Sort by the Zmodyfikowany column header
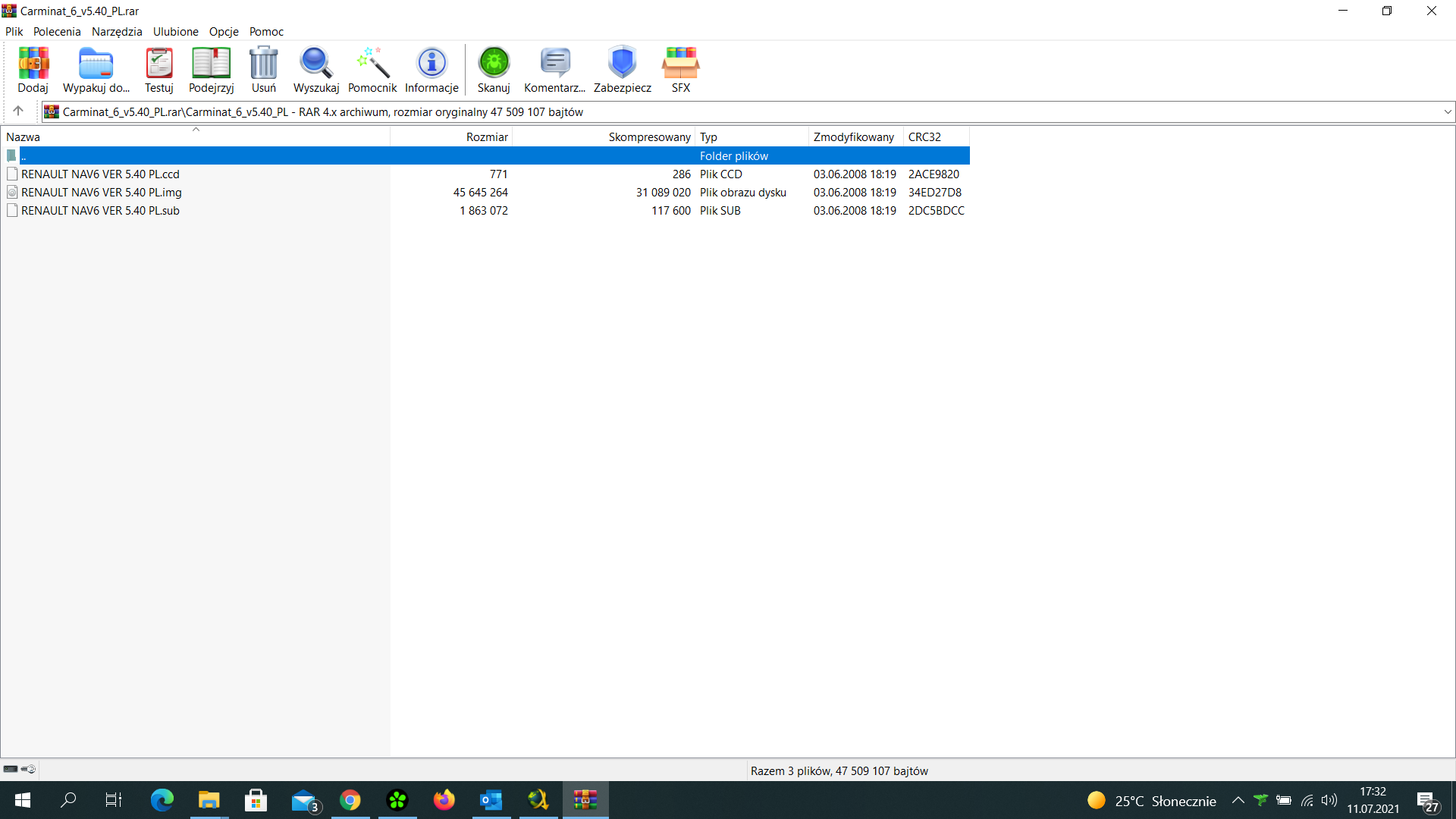Image resolution: width=1456 pixels, height=819 pixels. click(855, 137)
